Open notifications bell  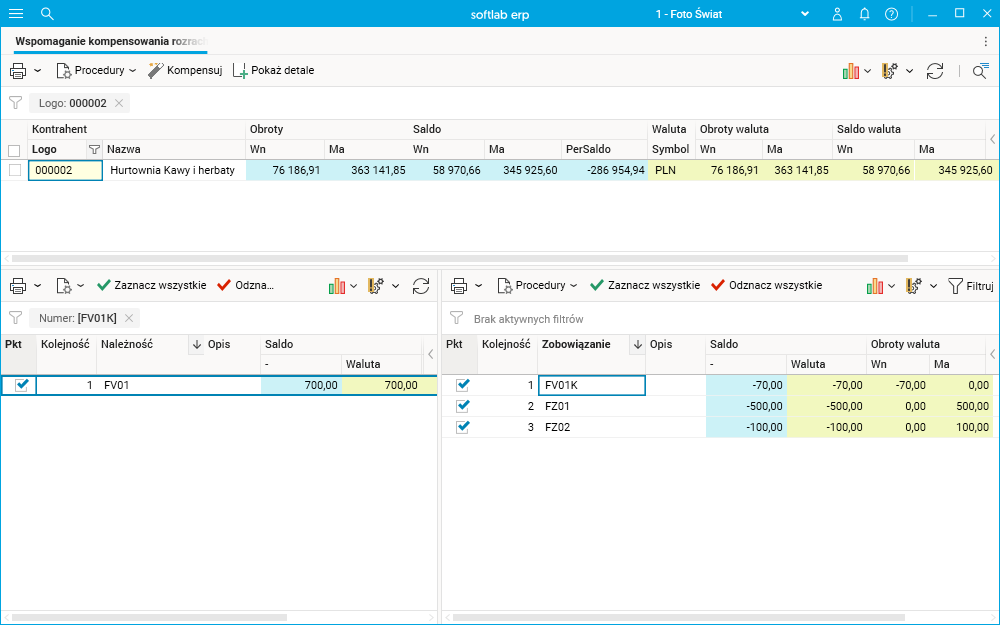(x=864, y=14)
